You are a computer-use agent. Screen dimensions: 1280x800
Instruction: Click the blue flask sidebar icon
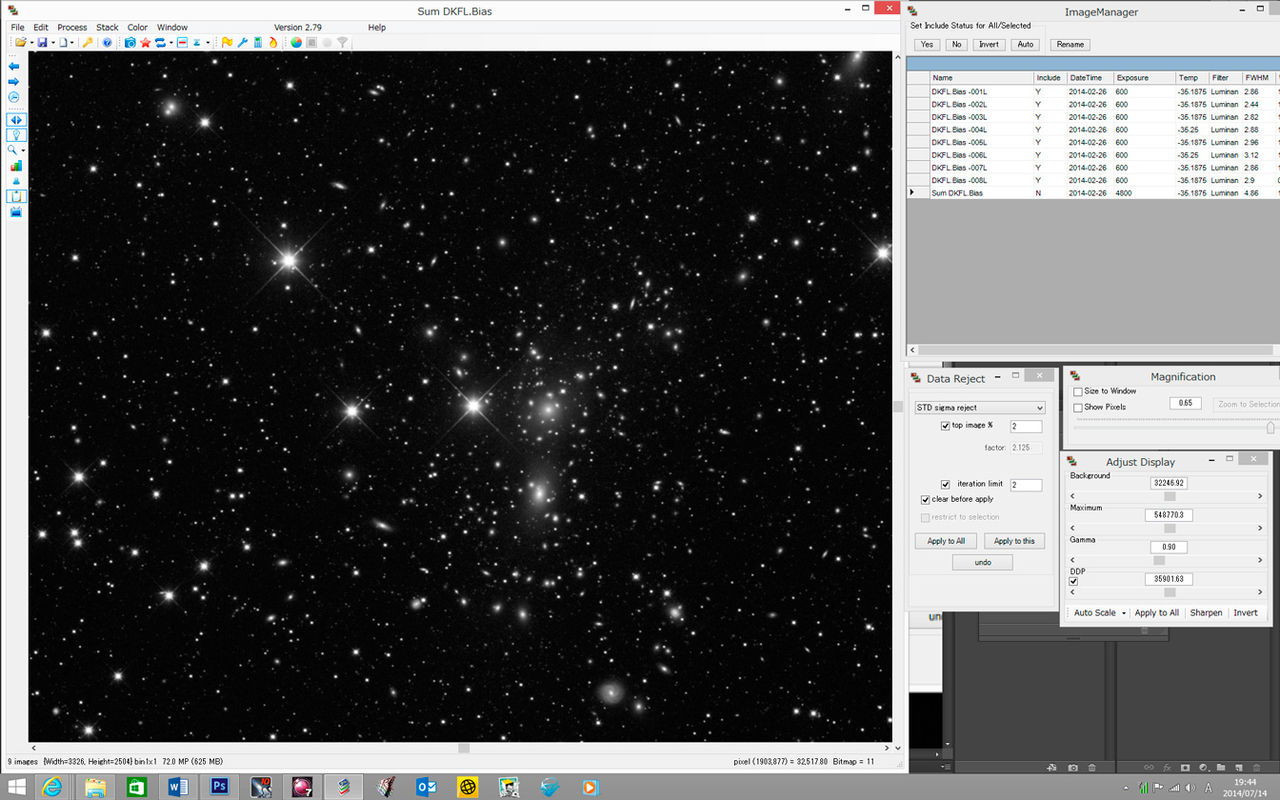pyautogui.click(x=15, y=181)
